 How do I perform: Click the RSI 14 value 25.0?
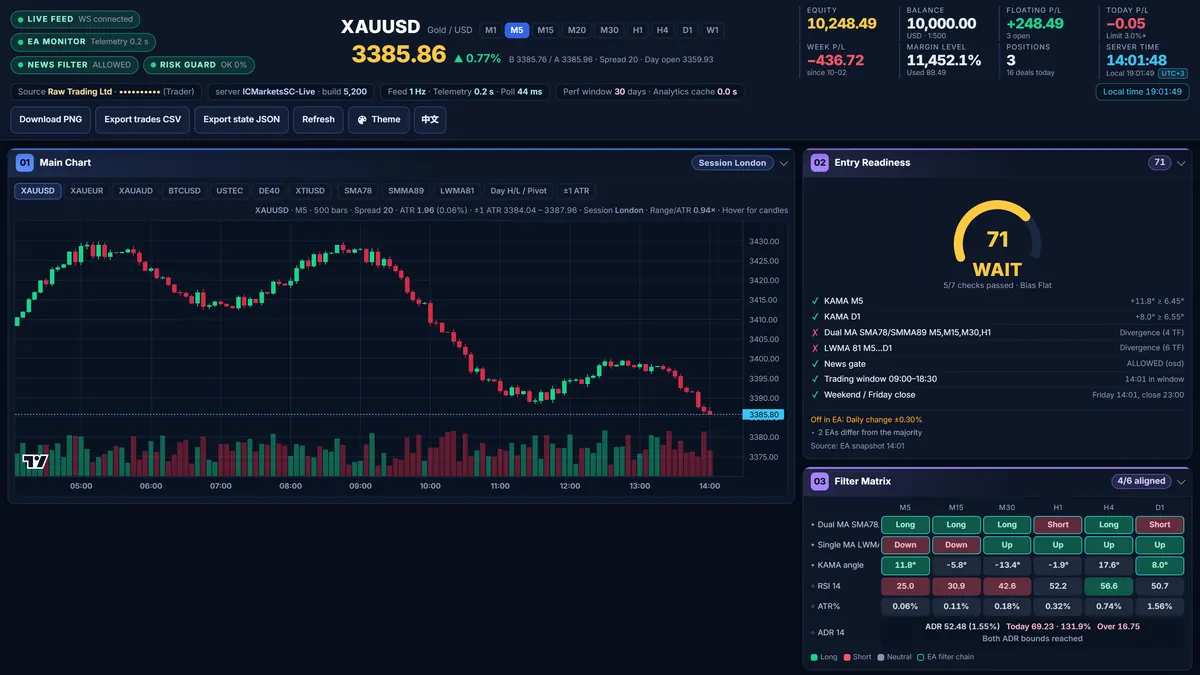(x=905, y=586)
